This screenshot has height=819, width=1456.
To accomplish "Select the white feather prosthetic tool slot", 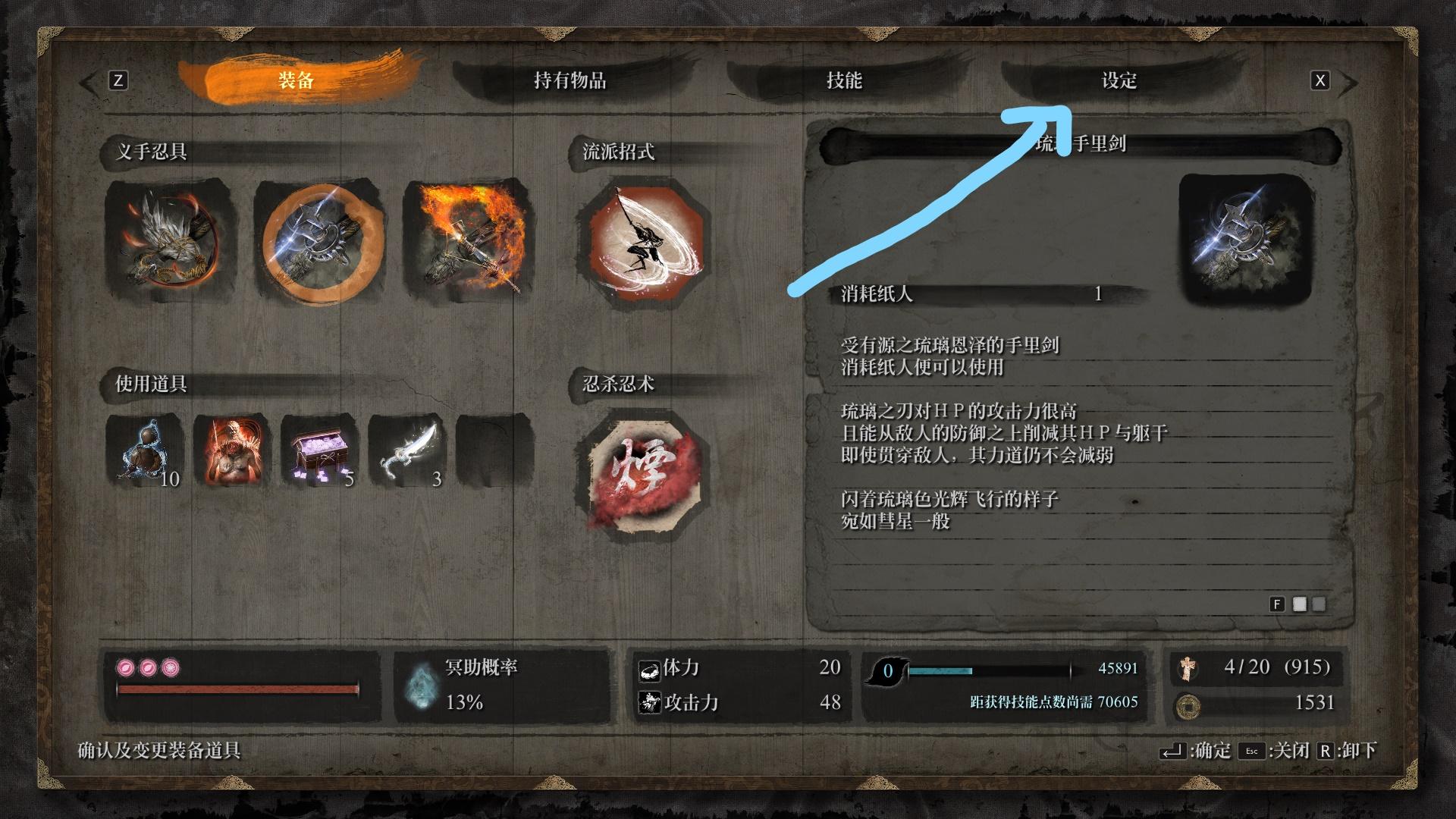I will 172,241.
